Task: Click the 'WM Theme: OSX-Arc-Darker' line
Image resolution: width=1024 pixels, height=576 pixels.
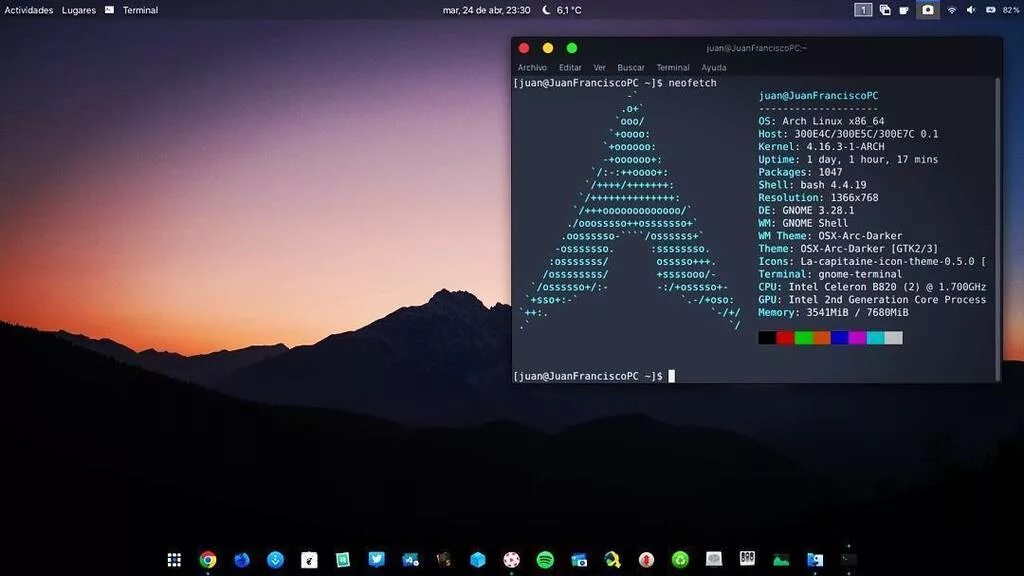Action: coord(830,236)
